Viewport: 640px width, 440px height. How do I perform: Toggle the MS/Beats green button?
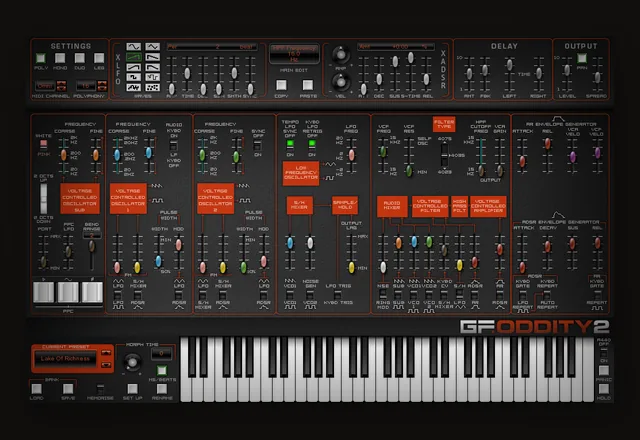click(162, 370)
